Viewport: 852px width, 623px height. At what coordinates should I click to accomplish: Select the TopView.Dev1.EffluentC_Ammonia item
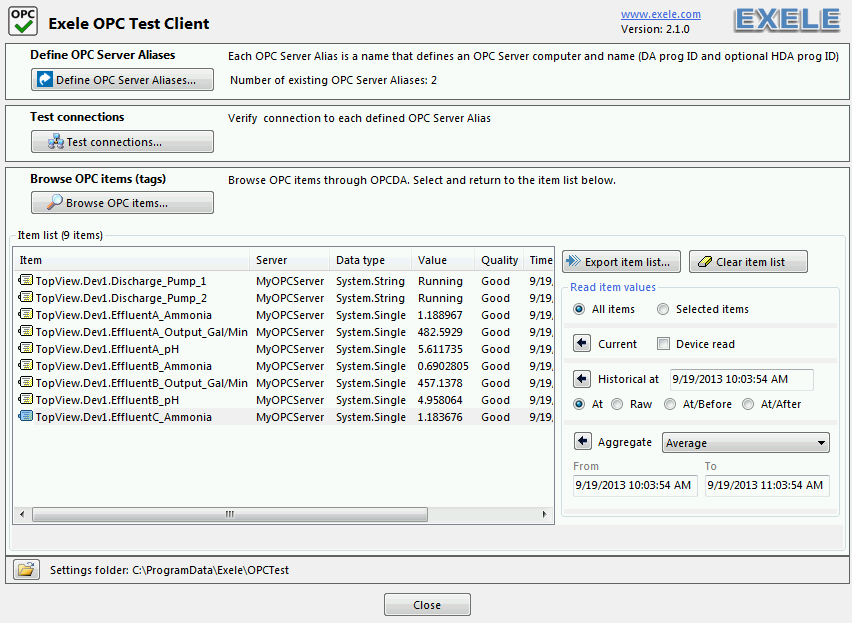(x=284, y=417)
